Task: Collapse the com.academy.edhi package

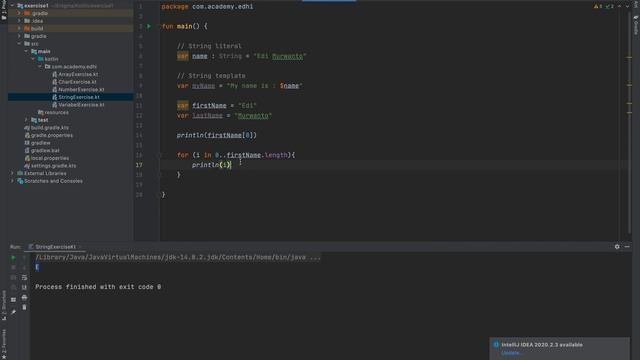Action: pos(40,67)
